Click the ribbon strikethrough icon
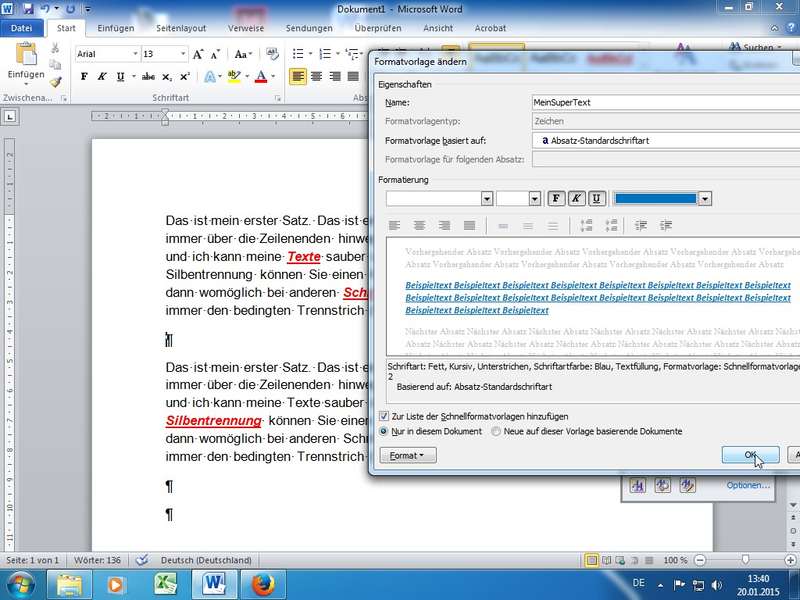This screenshot has width=800, height=600. click(148, 76)
